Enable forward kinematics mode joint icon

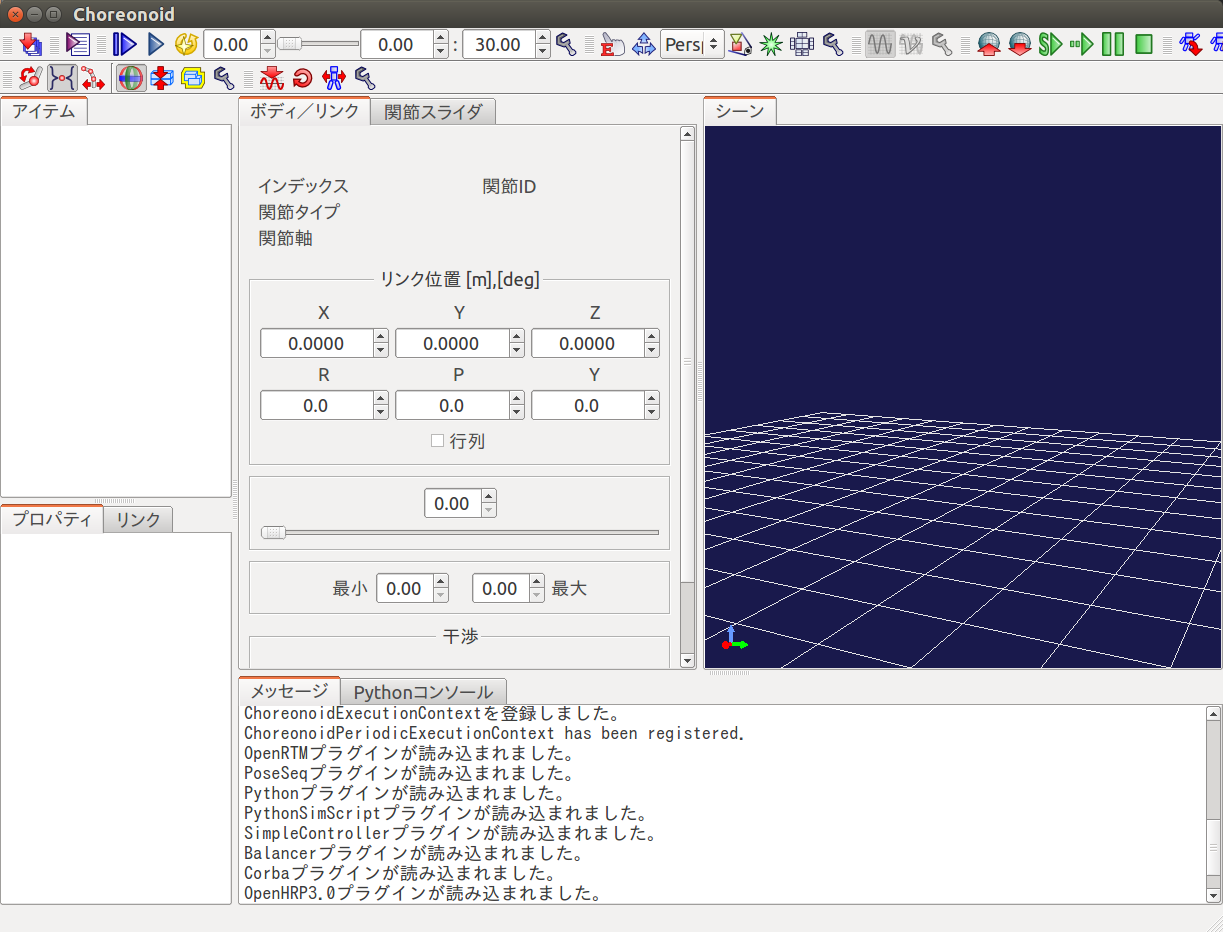31,77
